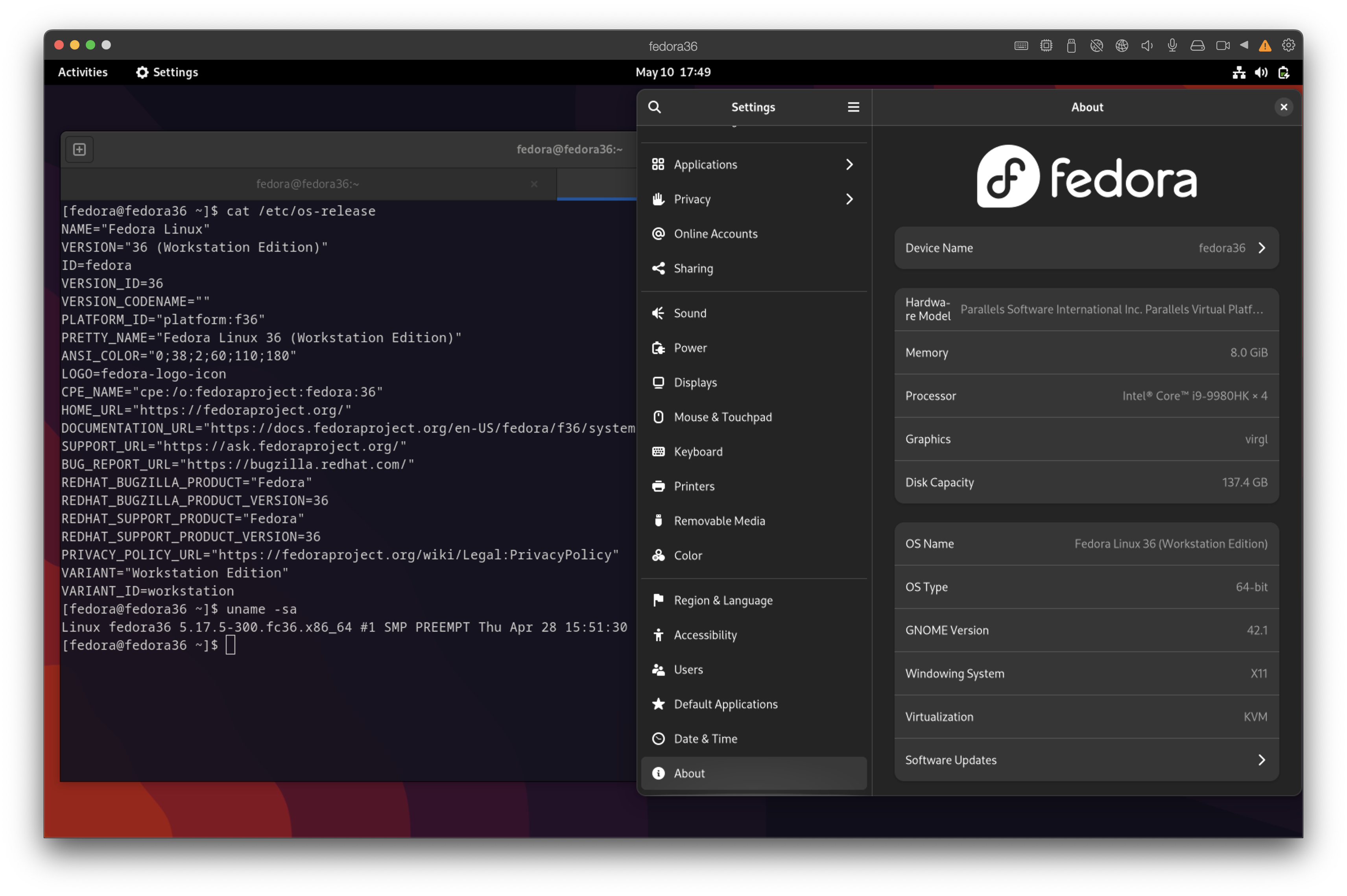Screen dimensions: 1347x896
Task: Open a new tab in Terminal window
Action: point(79,149)
